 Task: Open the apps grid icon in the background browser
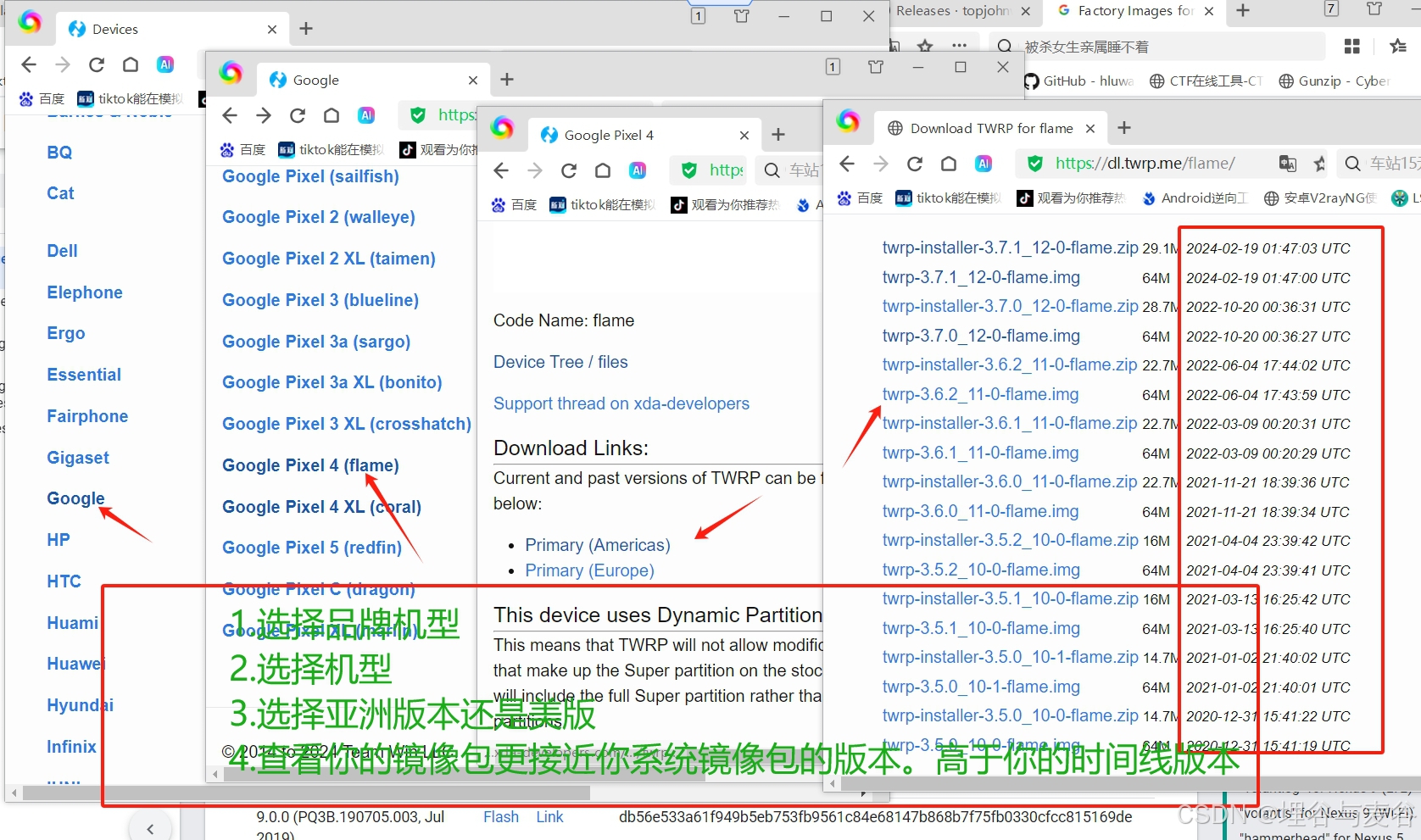pyautogui.click(x=1352, y=46)
